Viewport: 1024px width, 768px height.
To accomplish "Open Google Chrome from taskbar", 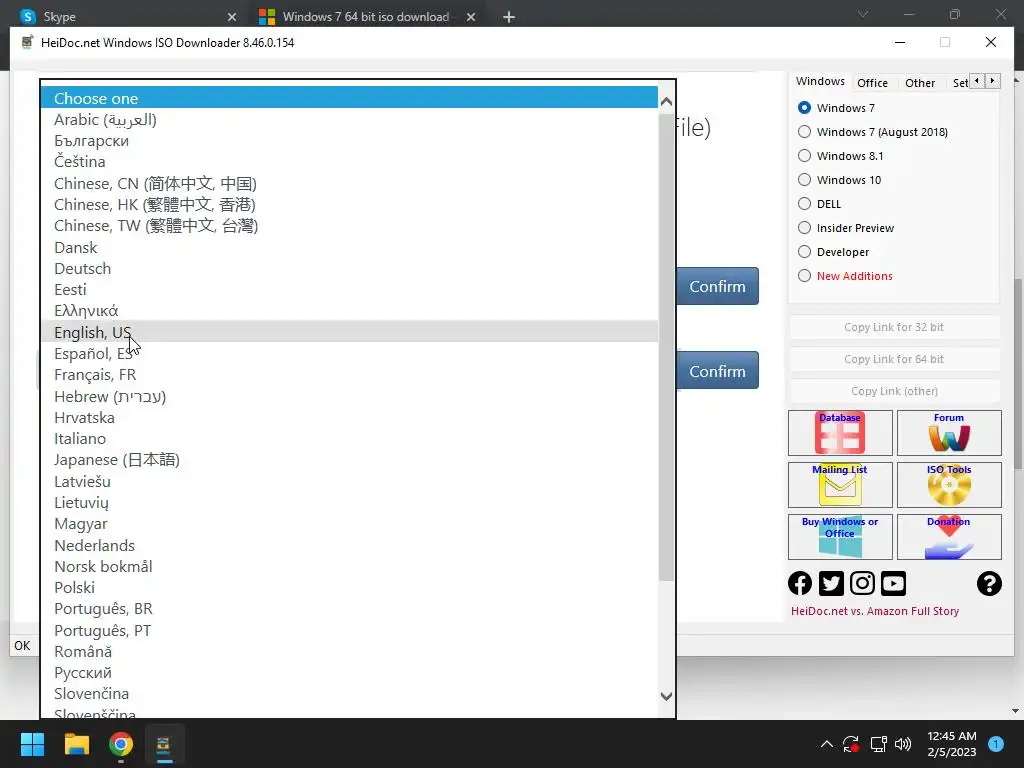I will (121, 744).
